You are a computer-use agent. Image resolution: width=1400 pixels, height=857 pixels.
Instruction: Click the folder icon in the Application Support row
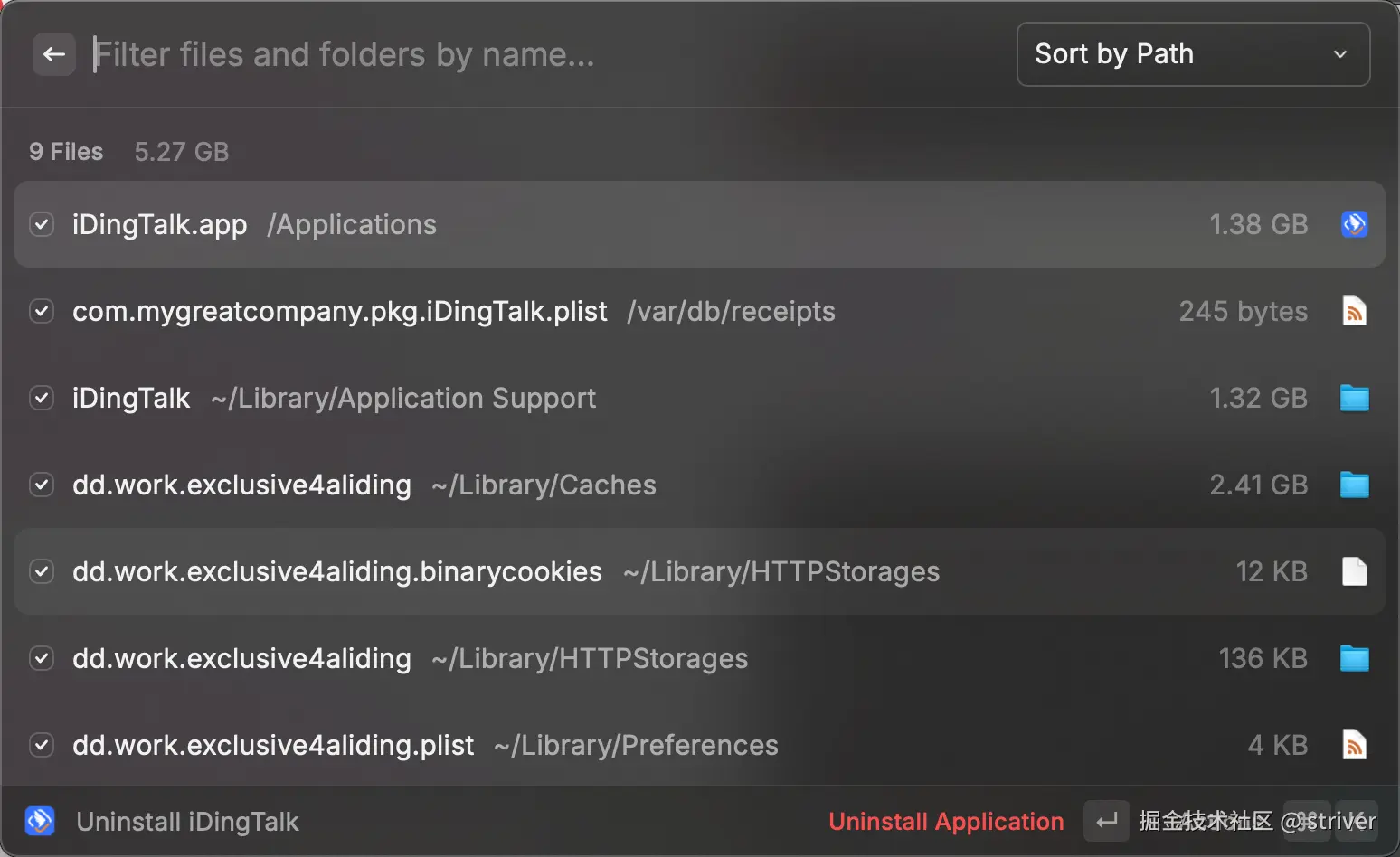click(x=1354, y=398)
